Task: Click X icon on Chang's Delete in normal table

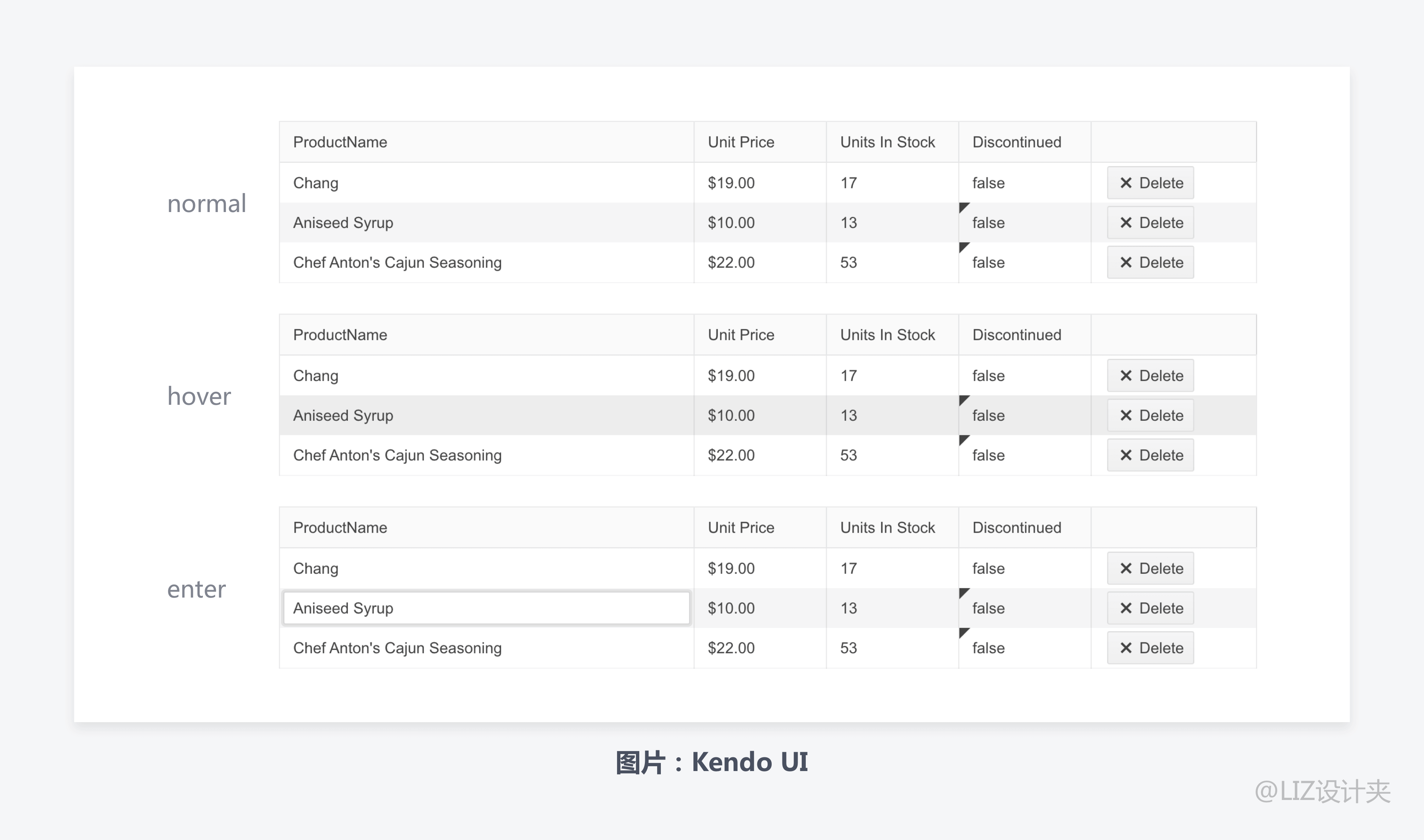Action: point(1125,183)
